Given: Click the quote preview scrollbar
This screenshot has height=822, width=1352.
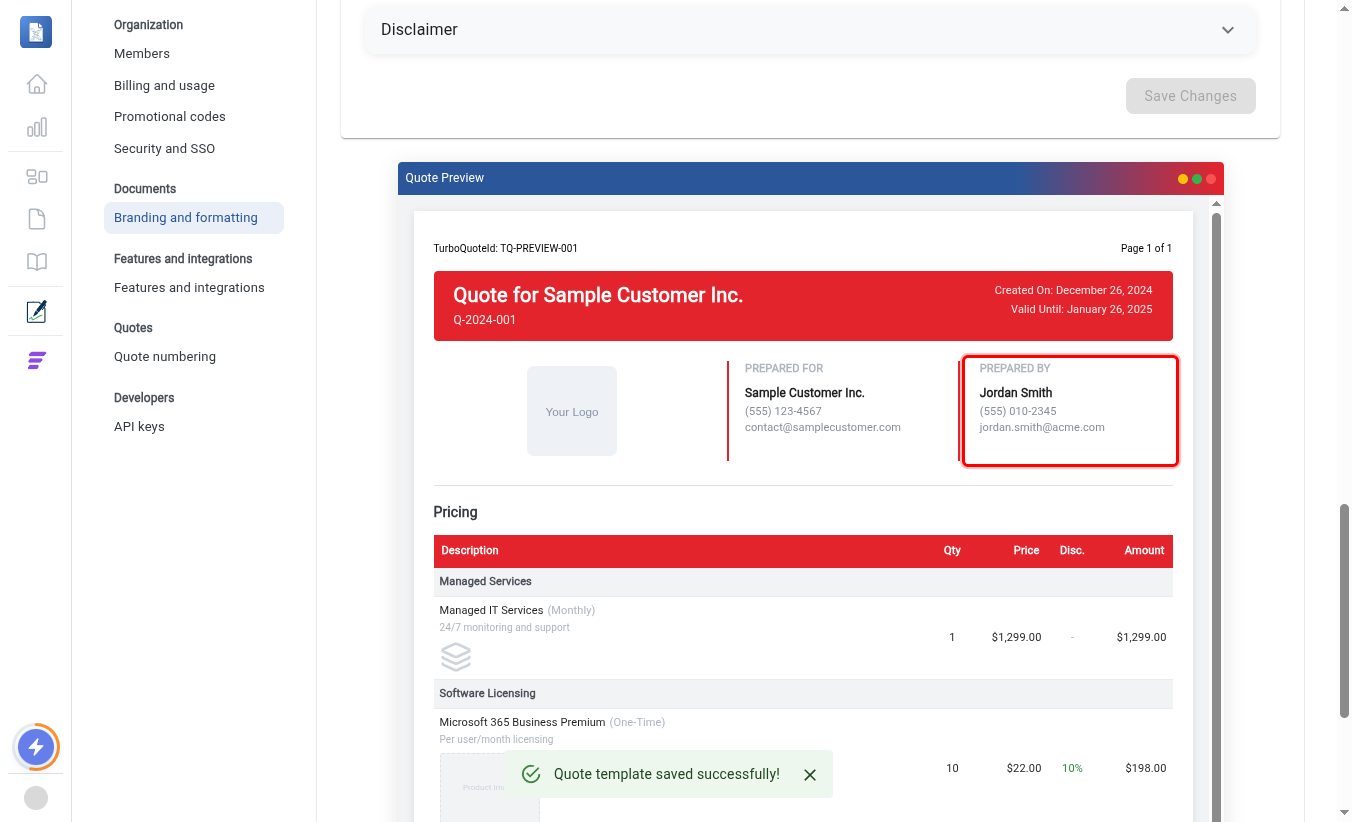Looking at the screenshot, I should click(1216, 515).
